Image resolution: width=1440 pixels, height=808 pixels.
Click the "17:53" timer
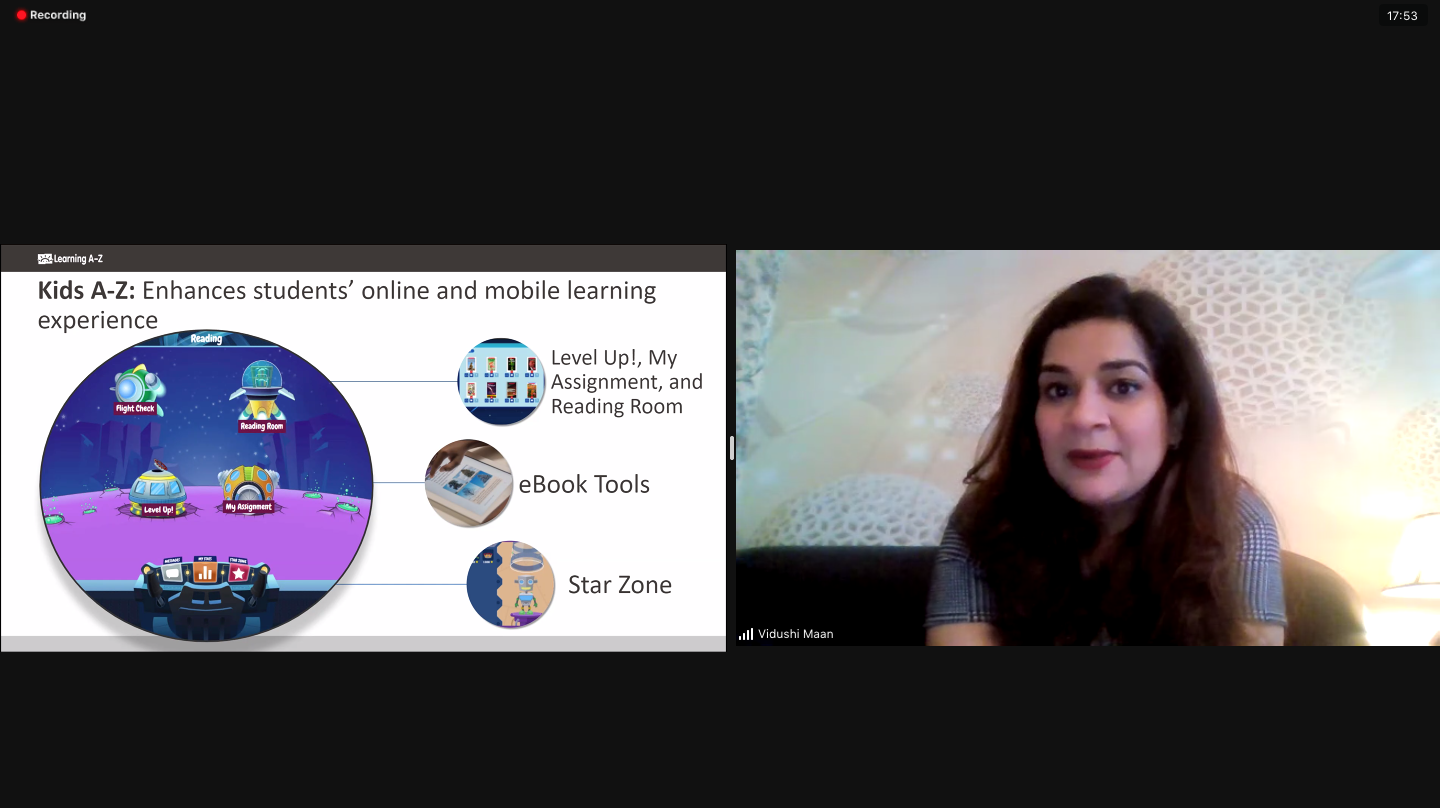coord(1402,15)
